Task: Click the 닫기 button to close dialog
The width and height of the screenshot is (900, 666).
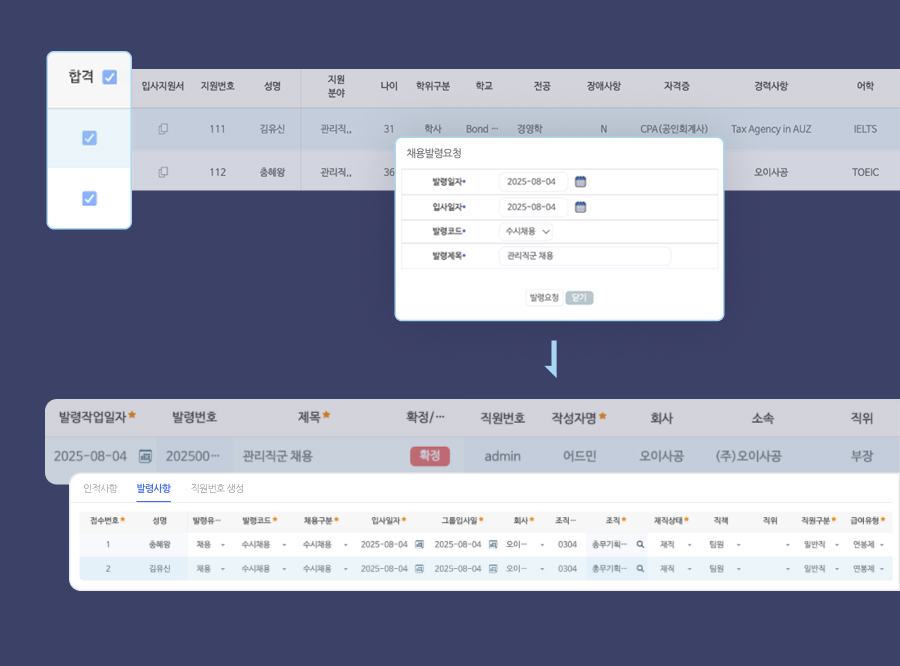Action: click(581, 297)
